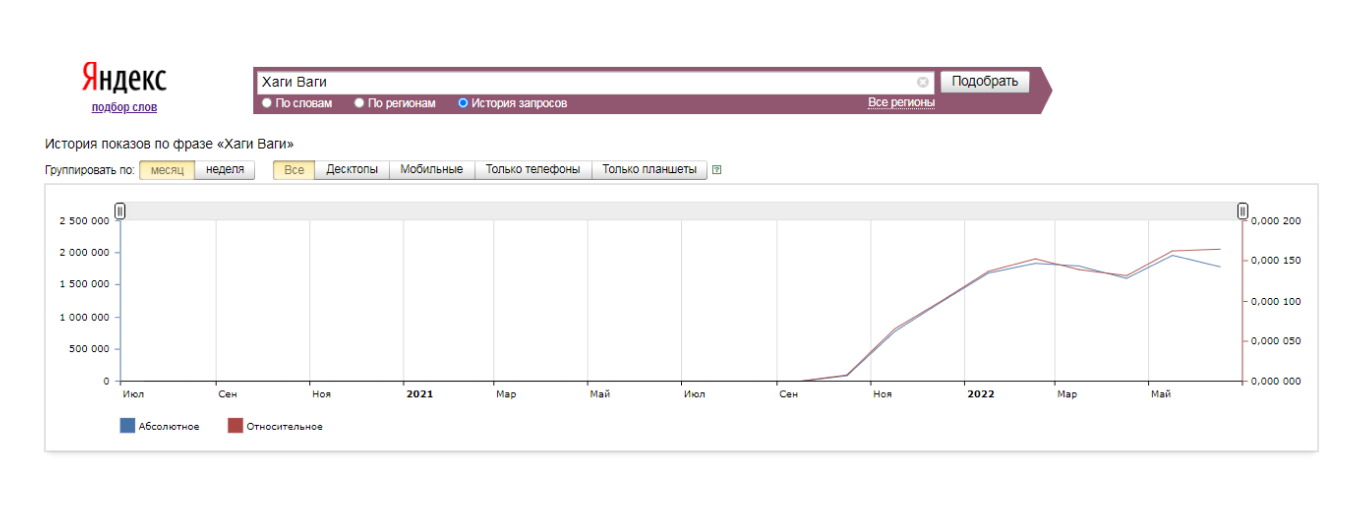Viewport: 1360px width, 520px height.
Task: Switch to the Все devices tab
Action: pyautogui.click(x=294, y=170)
